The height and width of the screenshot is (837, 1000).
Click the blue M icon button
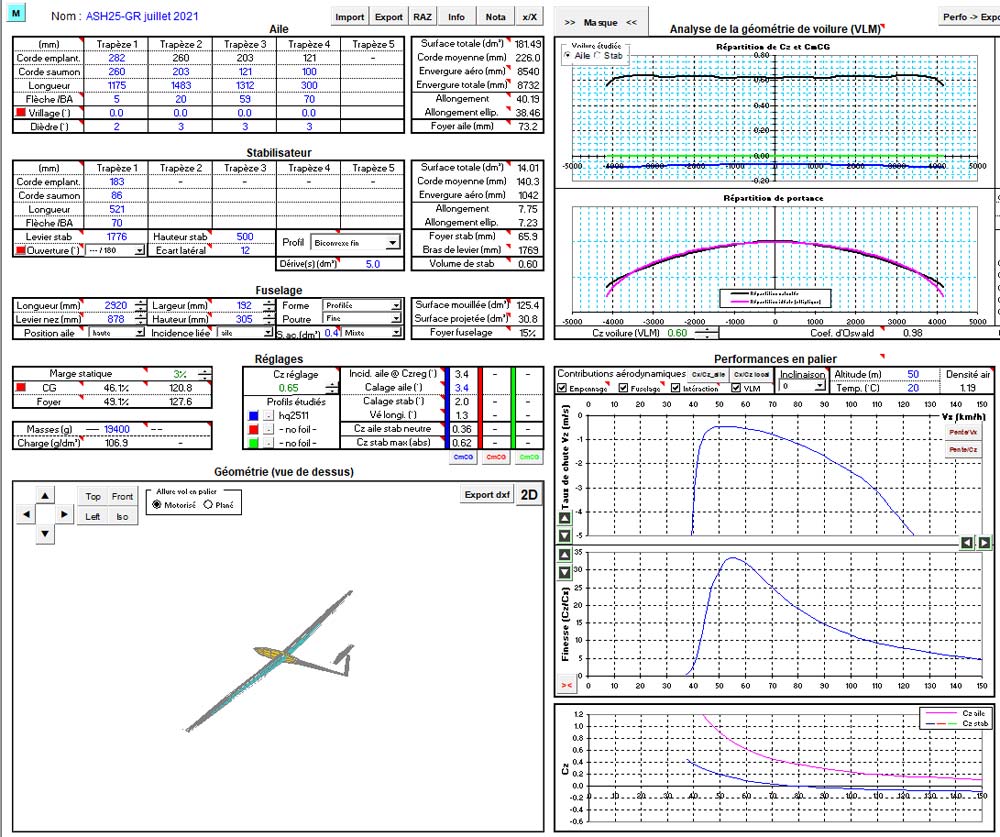[x=15, y=12]
